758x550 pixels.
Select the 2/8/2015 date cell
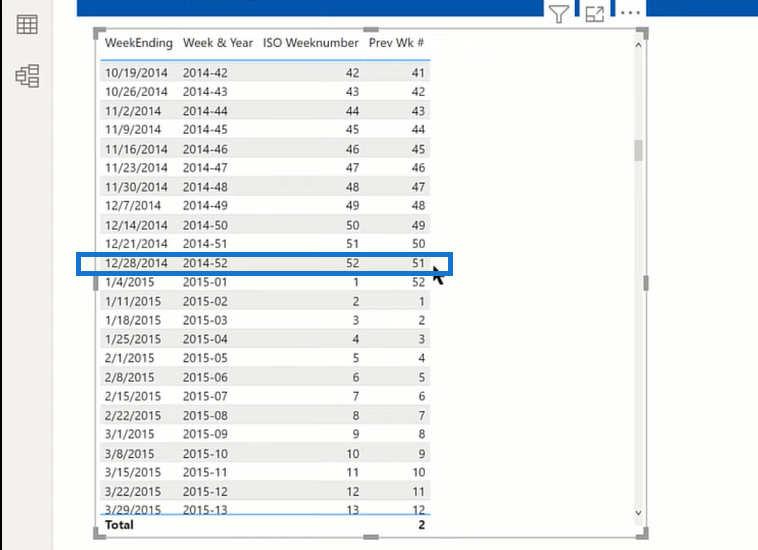130,377
